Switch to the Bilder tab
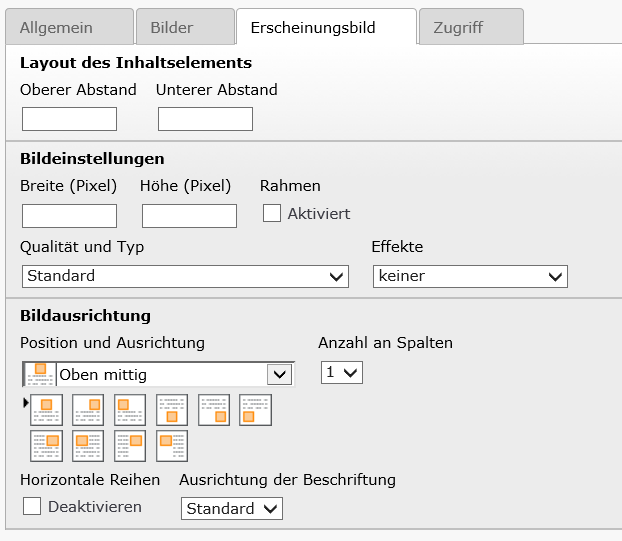Screen dimensions: 622x541 [x=185, y=27]
